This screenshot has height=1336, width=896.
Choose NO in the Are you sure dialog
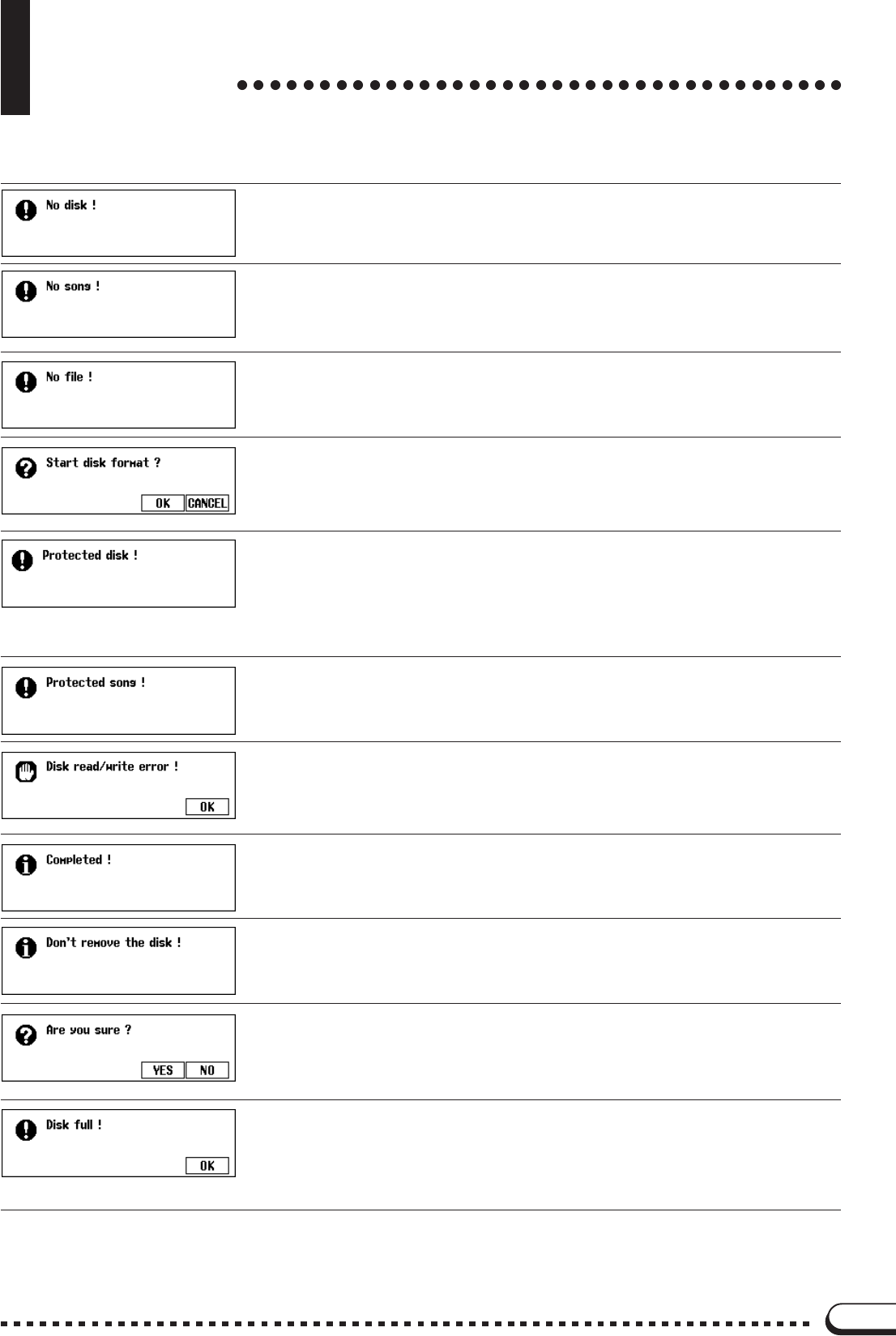click(207, 1070)
